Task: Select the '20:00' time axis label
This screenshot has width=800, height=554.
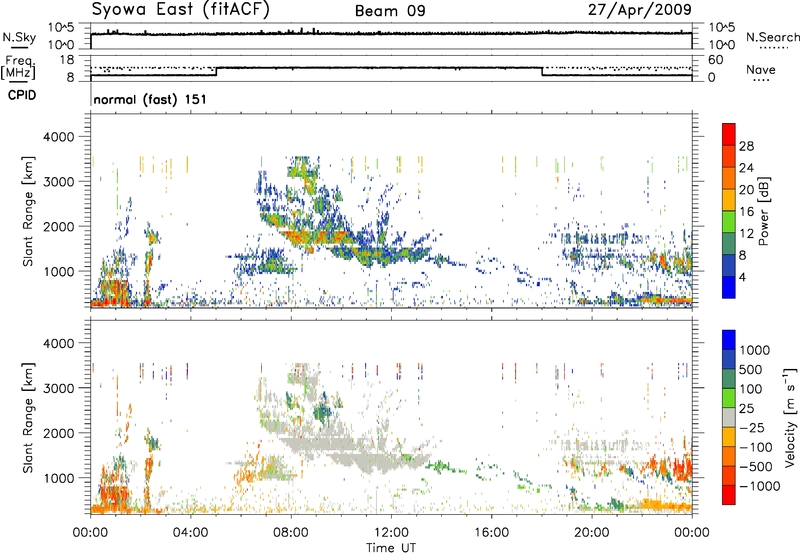Action: click(592, 533)
